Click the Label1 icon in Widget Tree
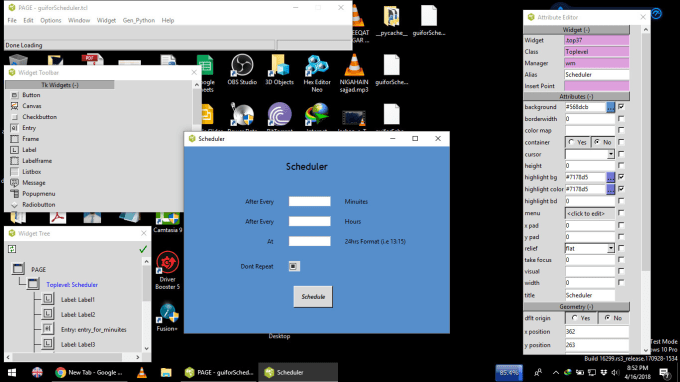The image size is (680, 382). (48, 299)
